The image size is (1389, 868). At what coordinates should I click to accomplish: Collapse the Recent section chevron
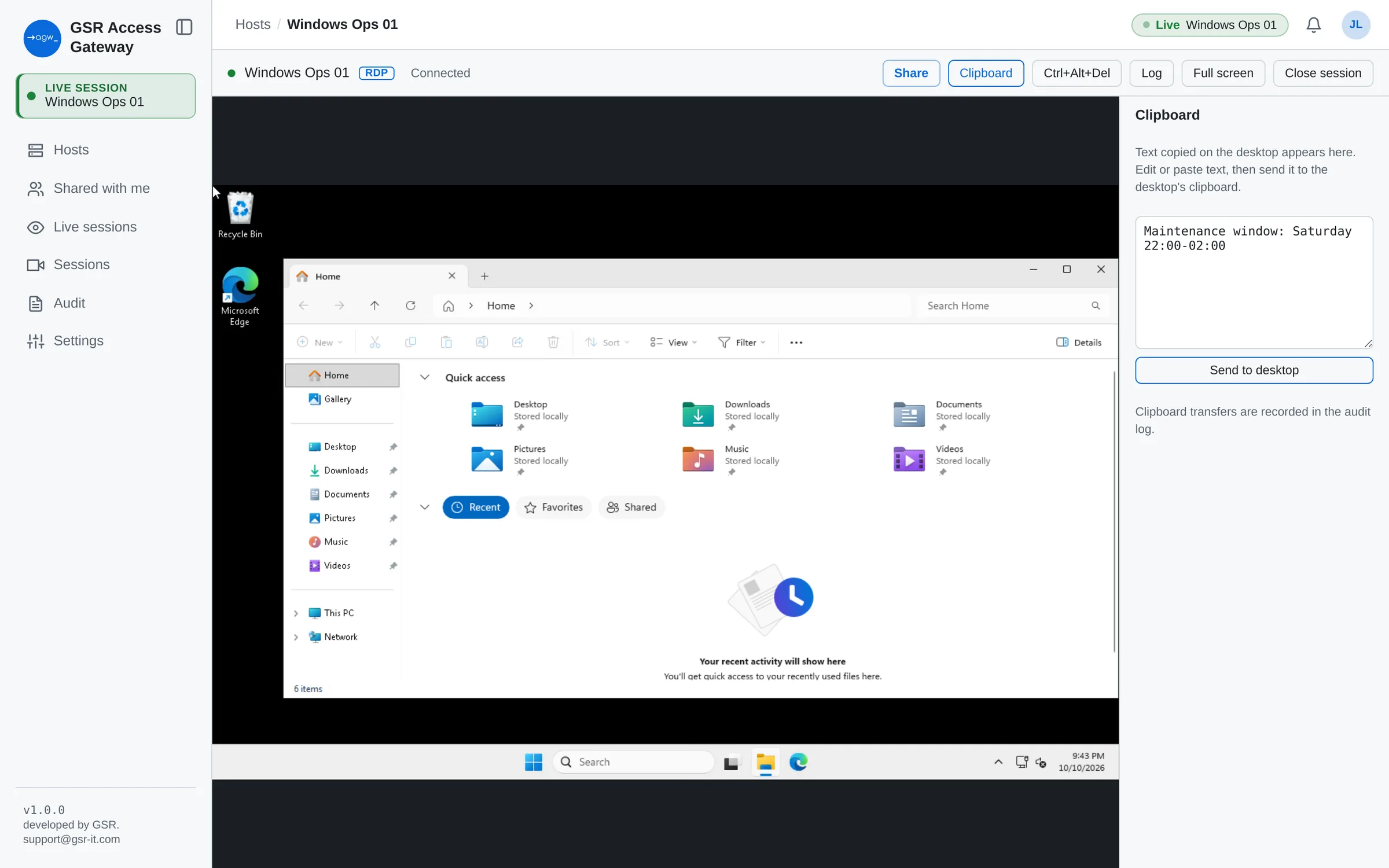pyautogui.click(x=424, y=507)
